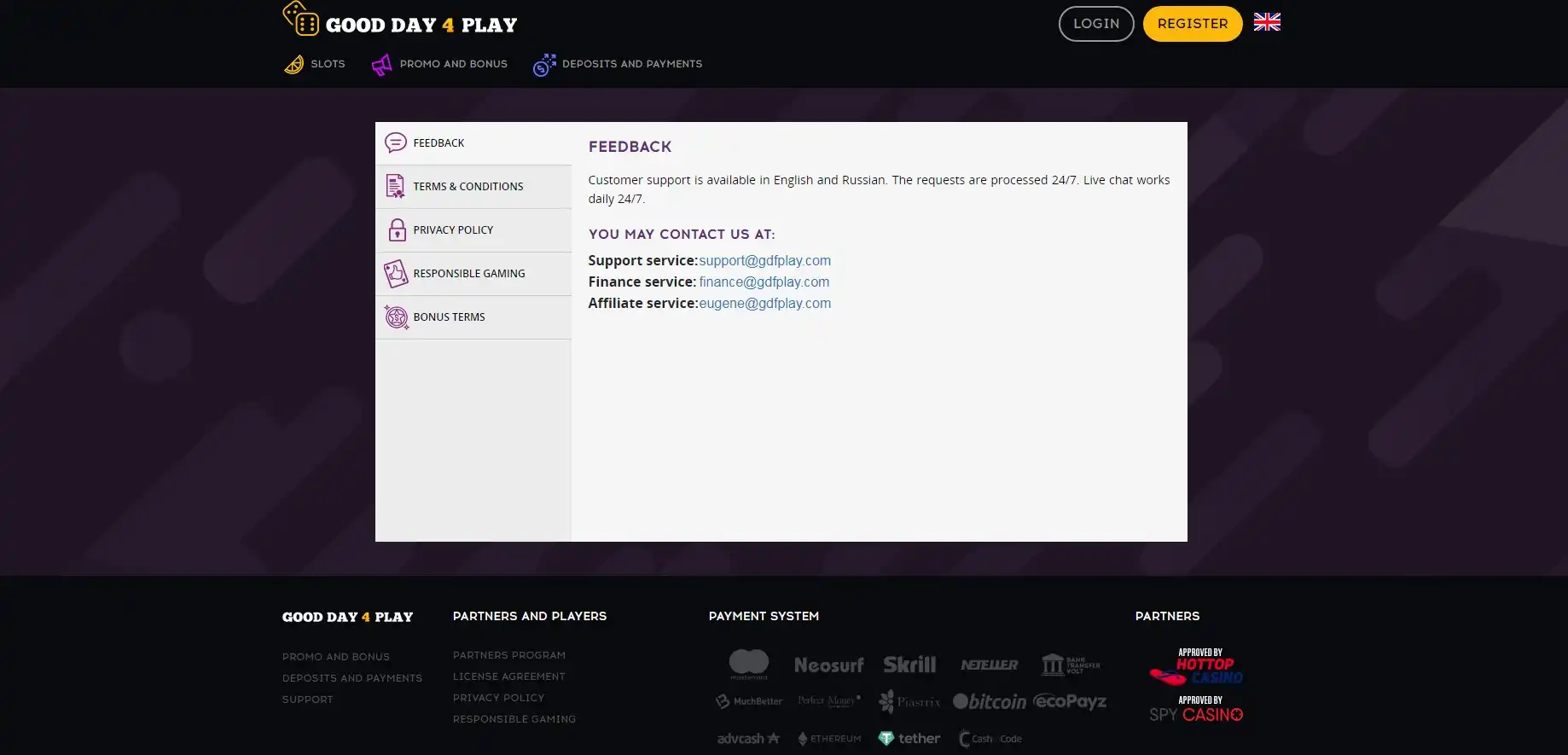Go to Deposits and Payments in navigation
The width and height of the screenshot is (1568, 755).
(631, 64)
